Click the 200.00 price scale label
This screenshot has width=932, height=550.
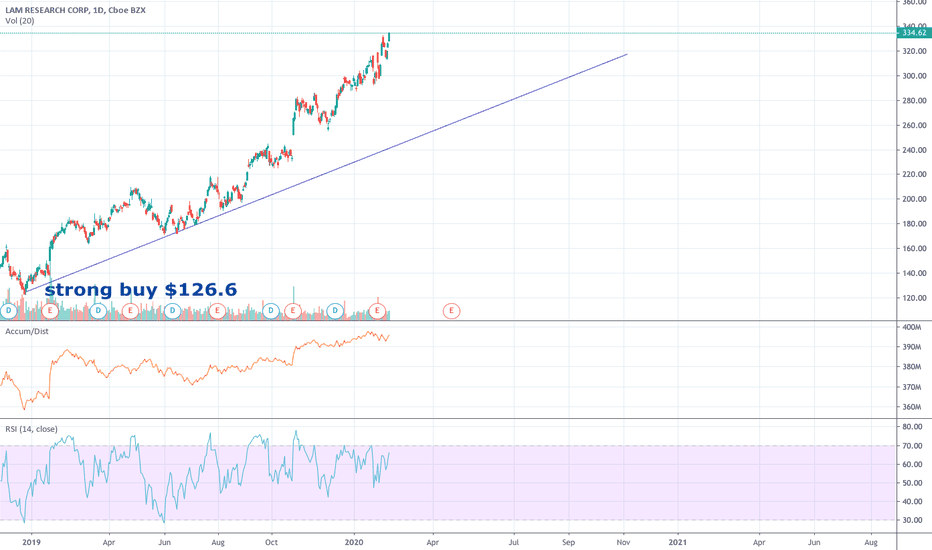(x=914, y=199)
